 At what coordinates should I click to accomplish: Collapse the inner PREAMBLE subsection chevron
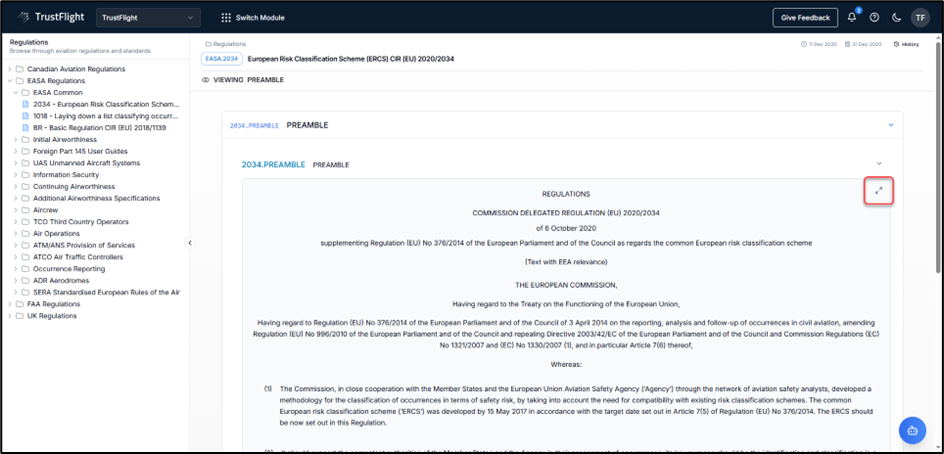[879, 164]
